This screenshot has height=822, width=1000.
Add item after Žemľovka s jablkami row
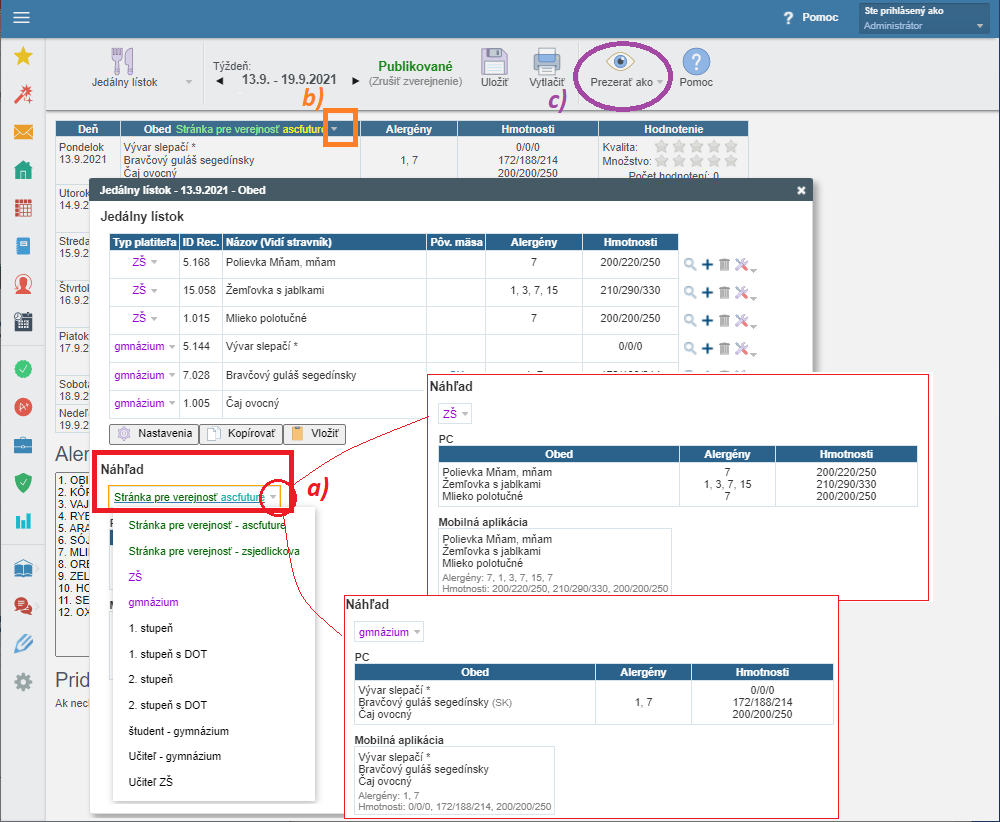coord(707,292)
